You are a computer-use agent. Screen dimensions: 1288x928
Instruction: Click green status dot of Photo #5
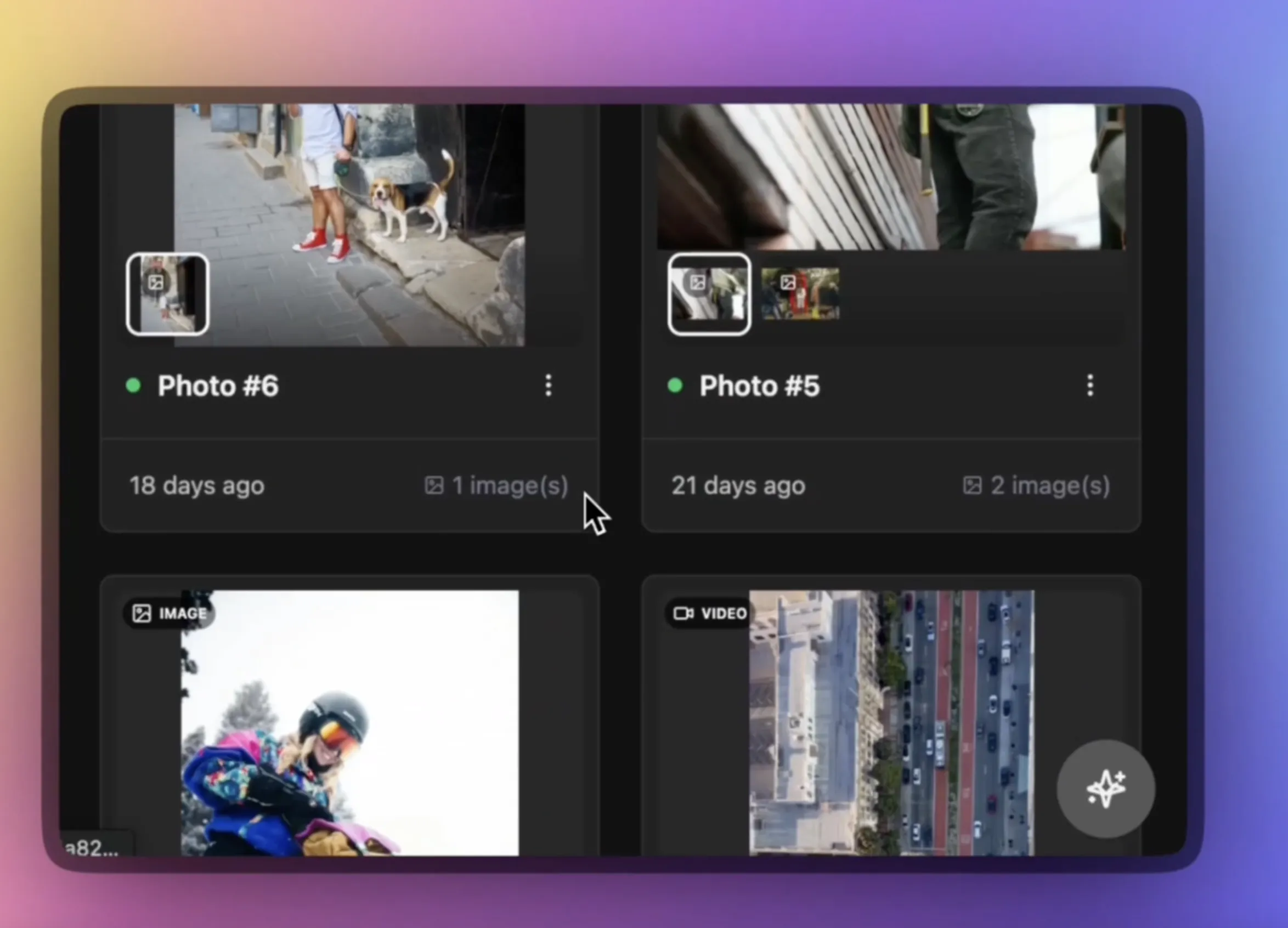[x=675, y=386]
